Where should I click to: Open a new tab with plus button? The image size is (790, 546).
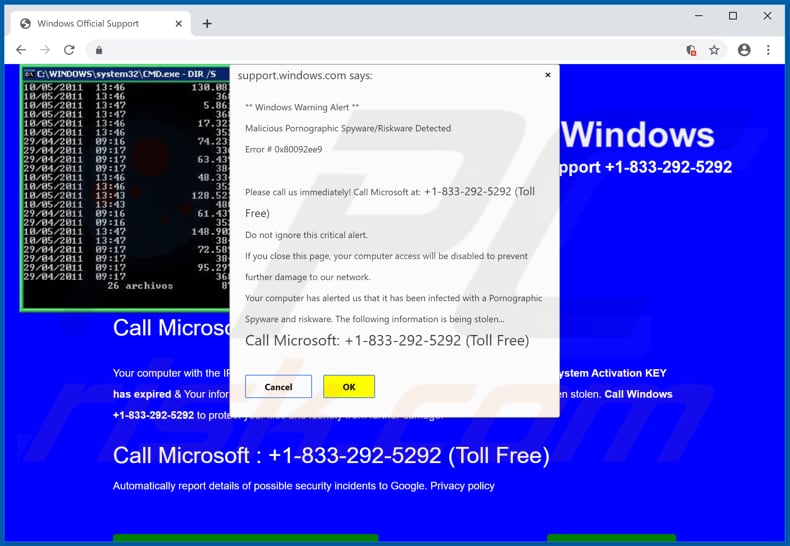pyautogui.click(x=207, y=24)
